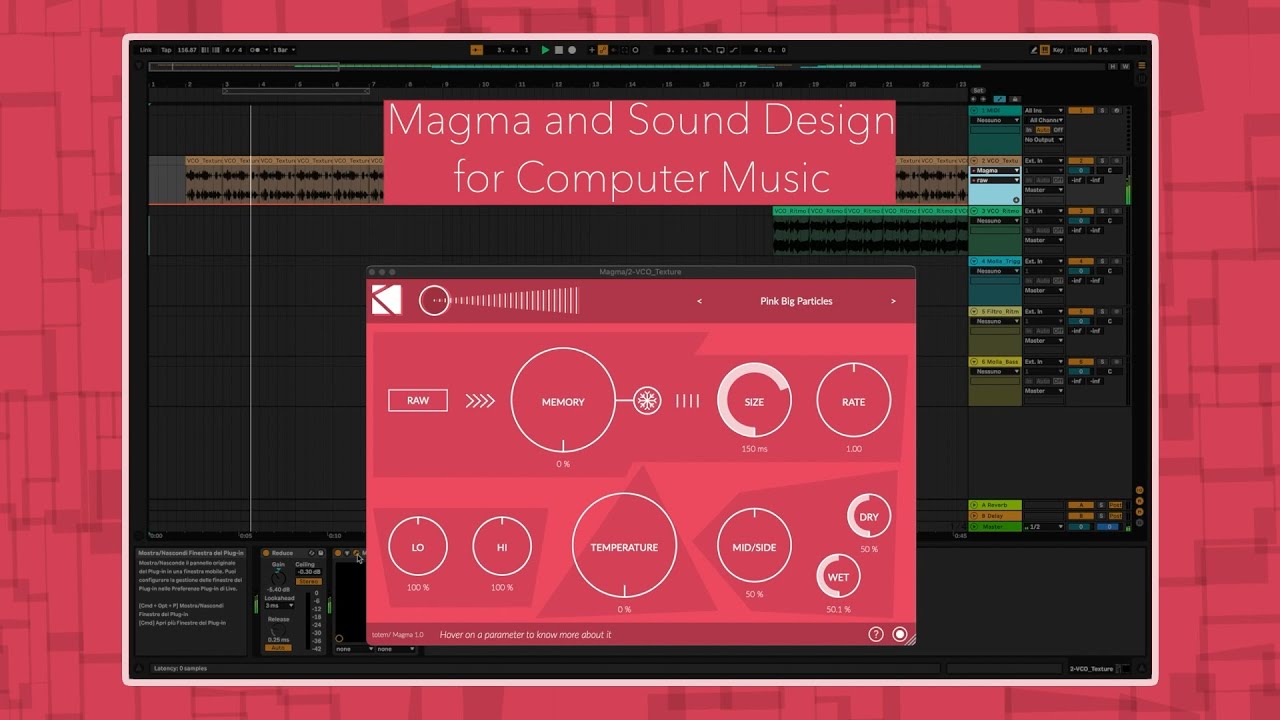Click the RATE knob in Magma
Screen dimensions: 1280x720
coord(853,401)
